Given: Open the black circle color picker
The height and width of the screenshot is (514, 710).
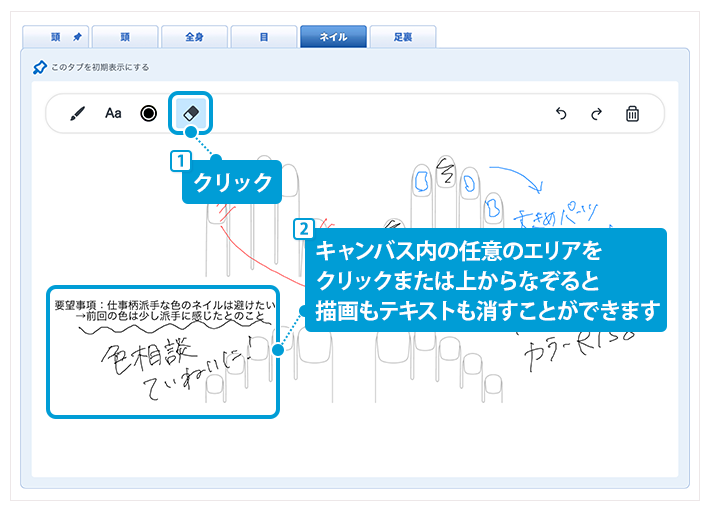Looking at the screenshot, I should [149, 113].
